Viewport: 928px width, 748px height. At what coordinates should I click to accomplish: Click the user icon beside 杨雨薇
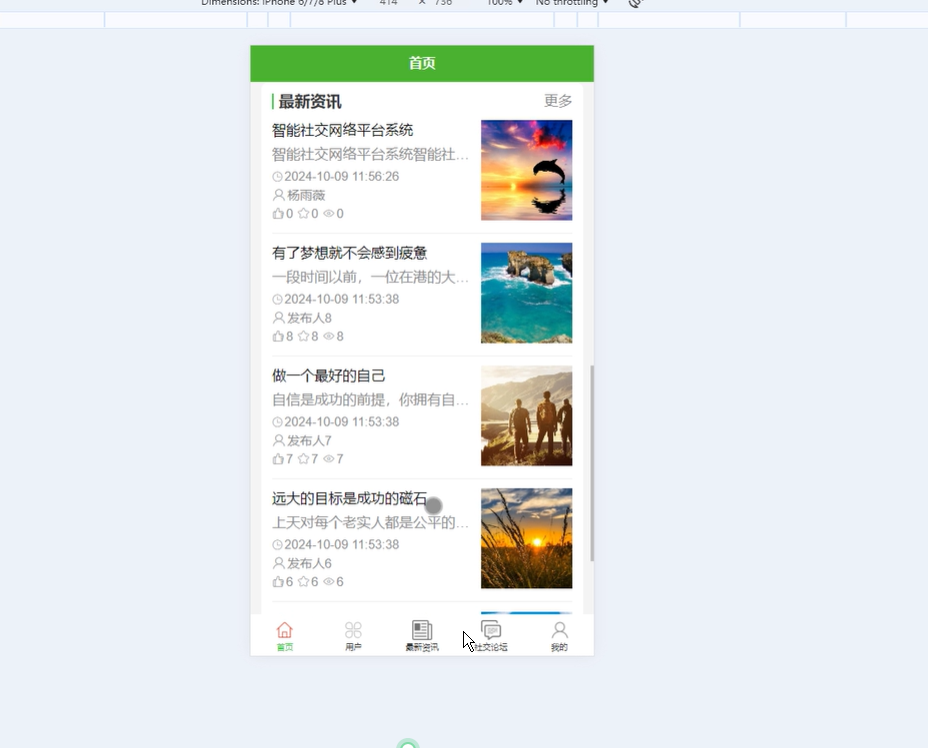pos(278,195)
